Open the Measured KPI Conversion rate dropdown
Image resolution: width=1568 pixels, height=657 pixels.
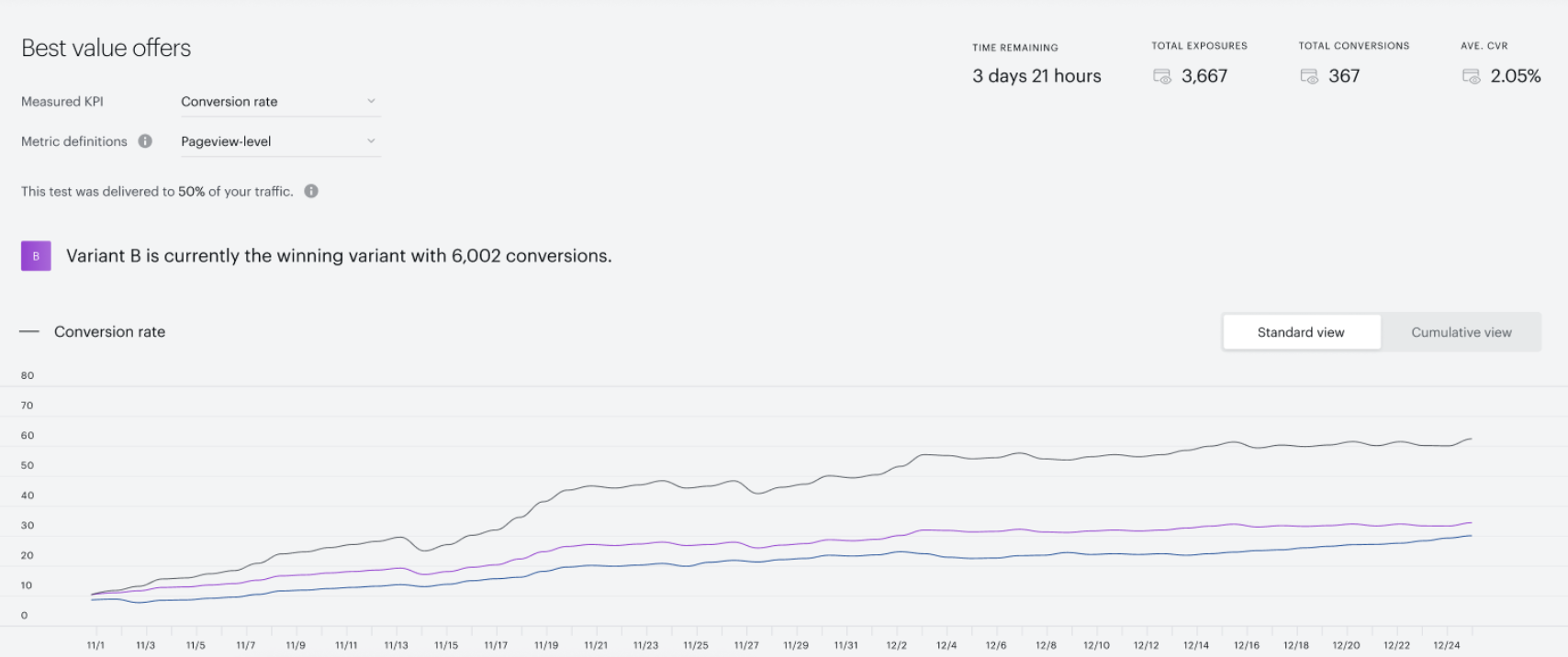tap(280, 101)
